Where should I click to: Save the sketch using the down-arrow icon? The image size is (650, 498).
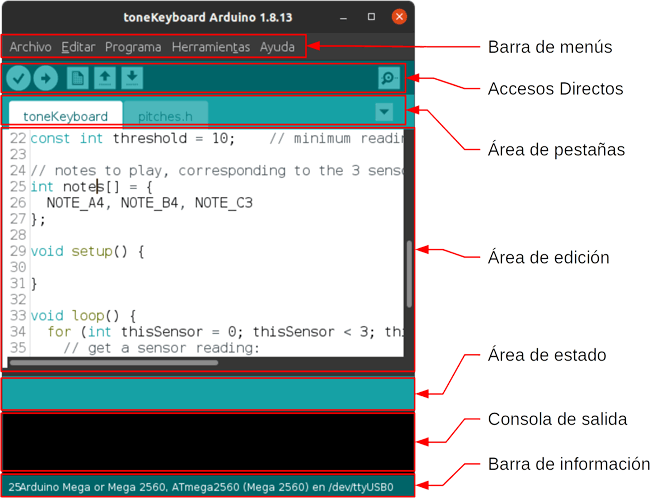[132, 78]
